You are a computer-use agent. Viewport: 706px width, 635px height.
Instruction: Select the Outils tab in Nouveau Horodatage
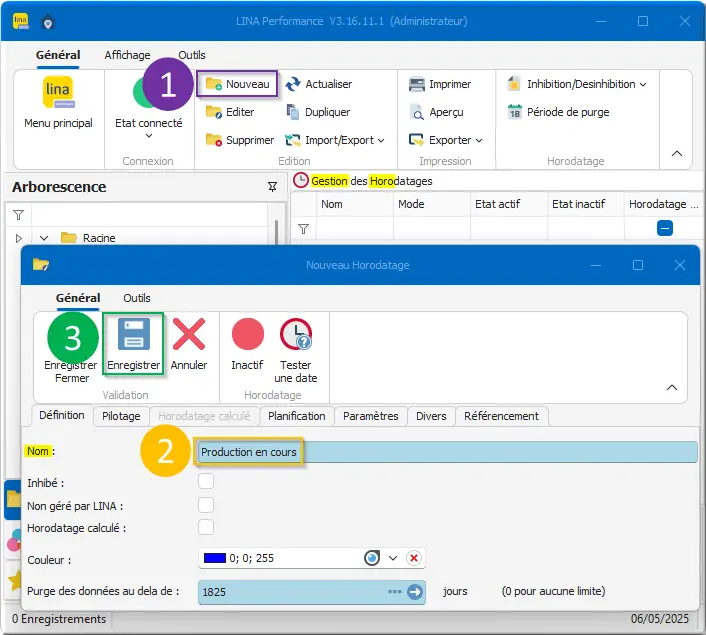click(x=137, y=298)
